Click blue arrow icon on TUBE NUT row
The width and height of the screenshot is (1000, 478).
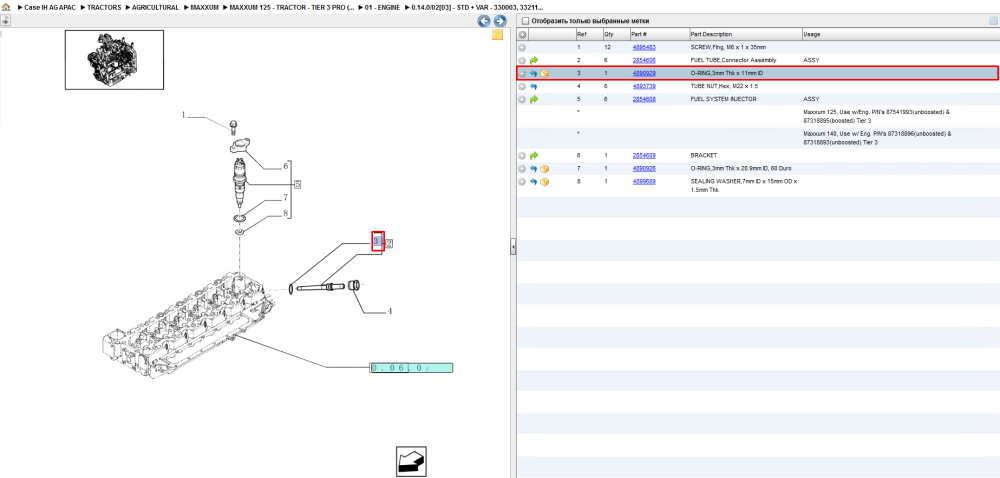click(534, 86)
